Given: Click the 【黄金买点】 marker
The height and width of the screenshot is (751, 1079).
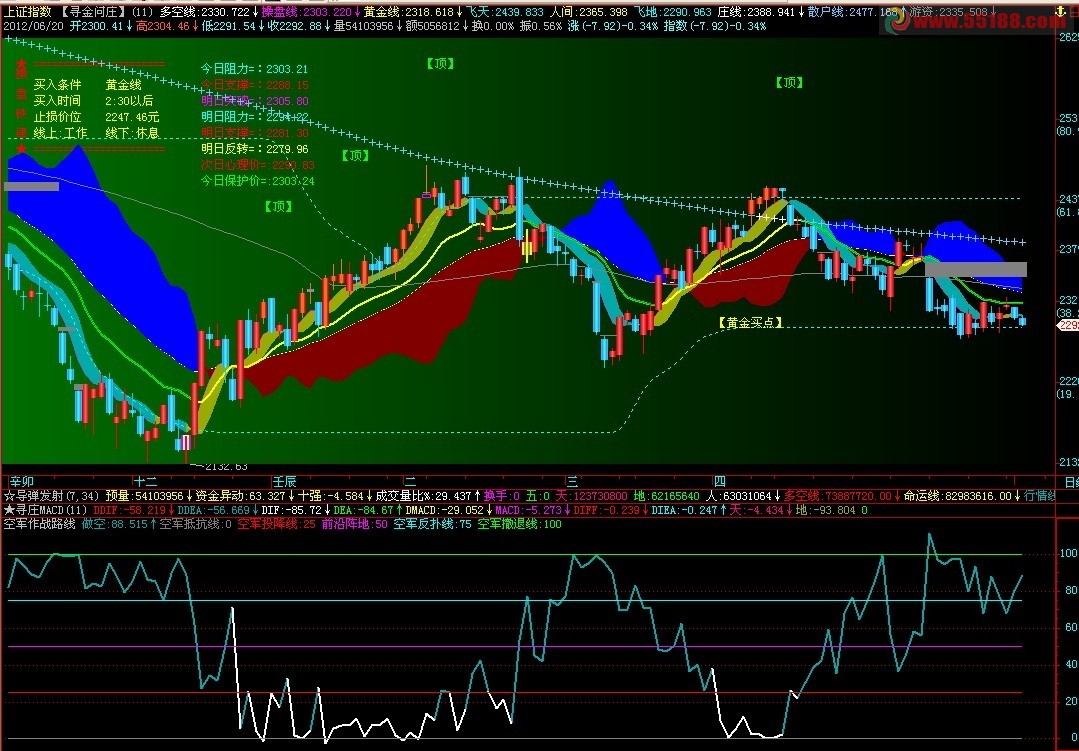Looking at the screenshot, I should click(750, 322).
